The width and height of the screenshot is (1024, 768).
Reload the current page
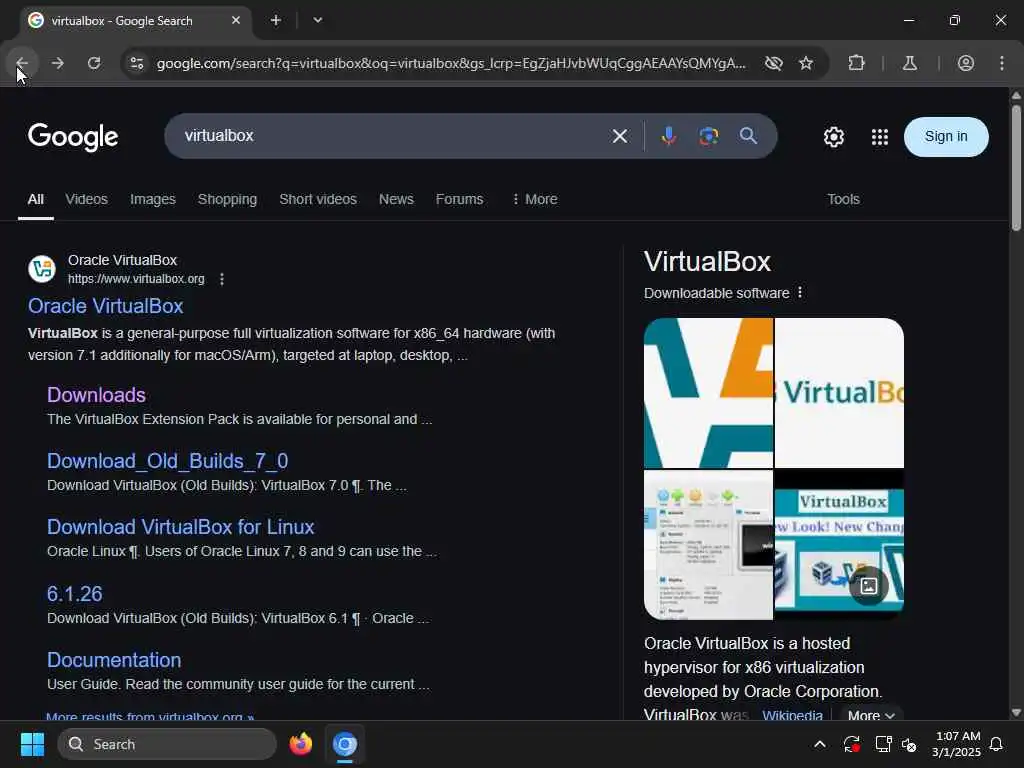click(x=94, y=63)
